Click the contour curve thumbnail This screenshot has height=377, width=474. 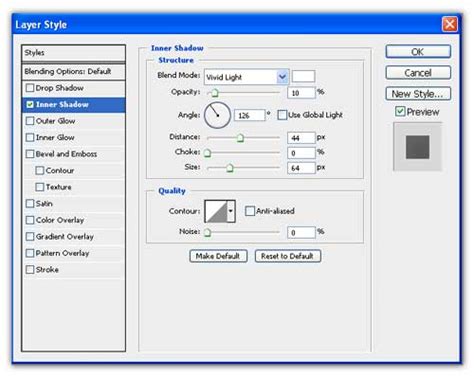point(216,211)
